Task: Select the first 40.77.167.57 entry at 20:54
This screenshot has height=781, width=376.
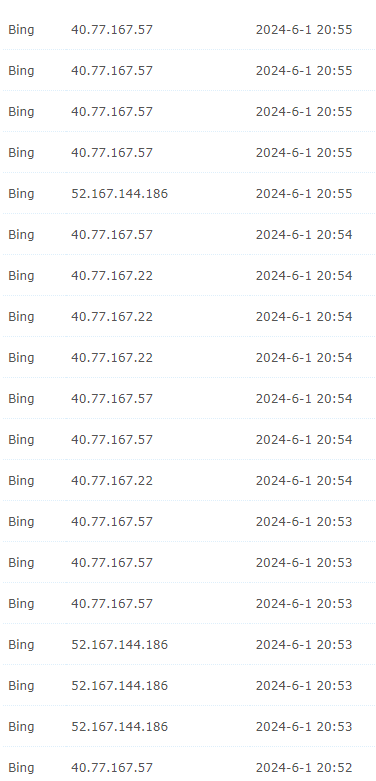Action: [x=112, y=235]
